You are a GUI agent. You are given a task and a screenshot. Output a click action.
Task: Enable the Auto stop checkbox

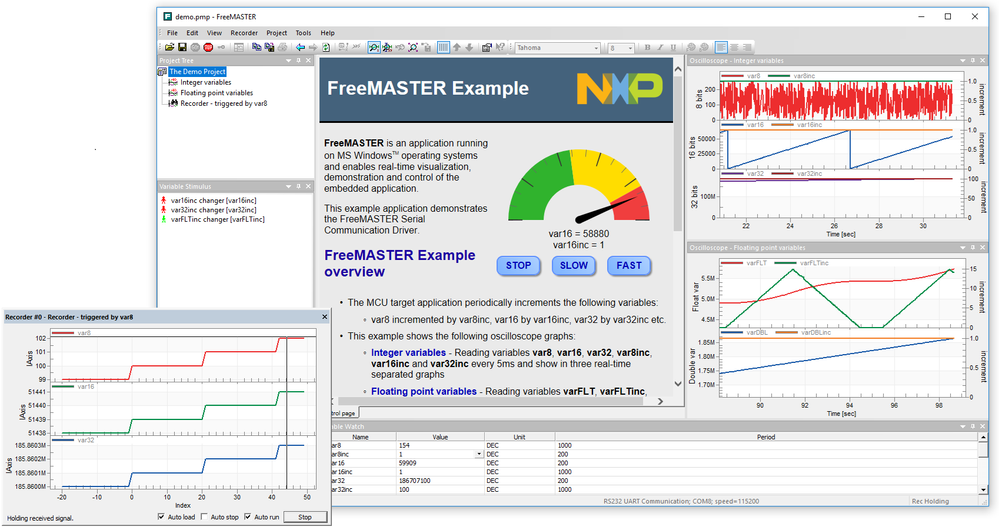tap(205, 517)
